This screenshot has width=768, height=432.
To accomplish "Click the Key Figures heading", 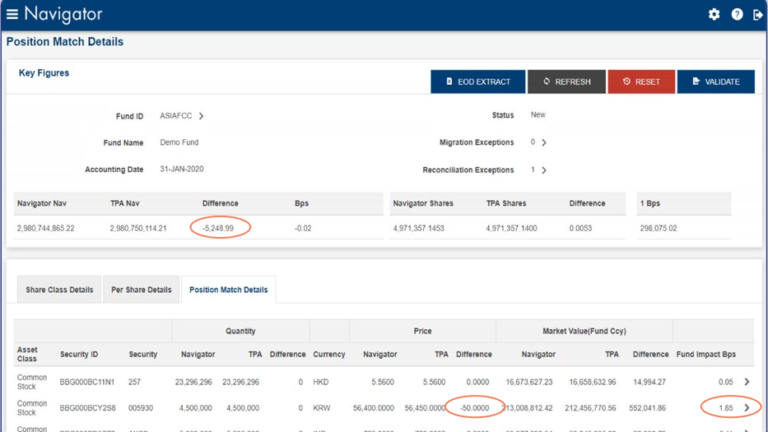I will click(44, 73).
